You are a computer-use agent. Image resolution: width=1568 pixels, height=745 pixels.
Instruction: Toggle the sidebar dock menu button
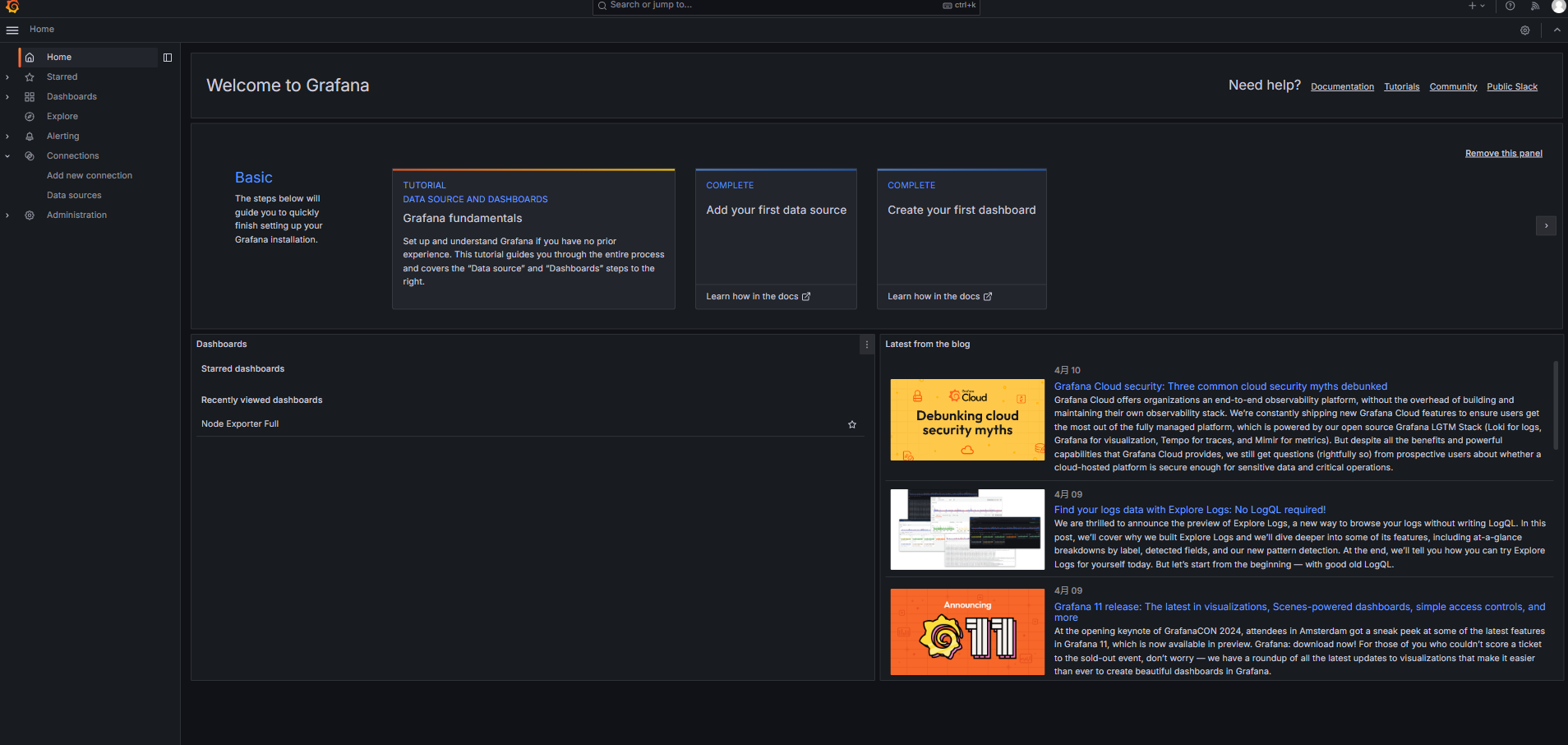168,58
